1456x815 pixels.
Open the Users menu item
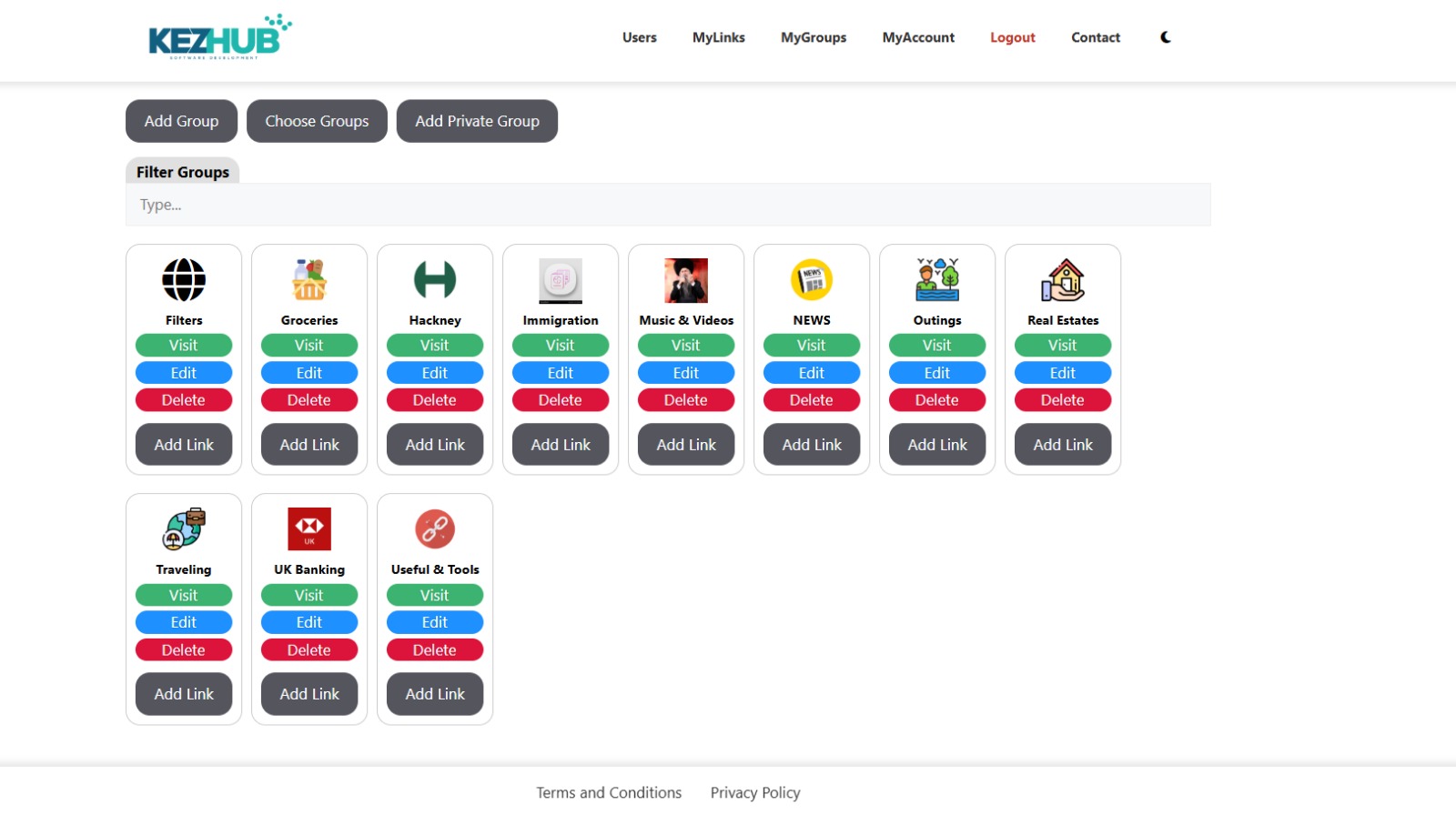640,37
